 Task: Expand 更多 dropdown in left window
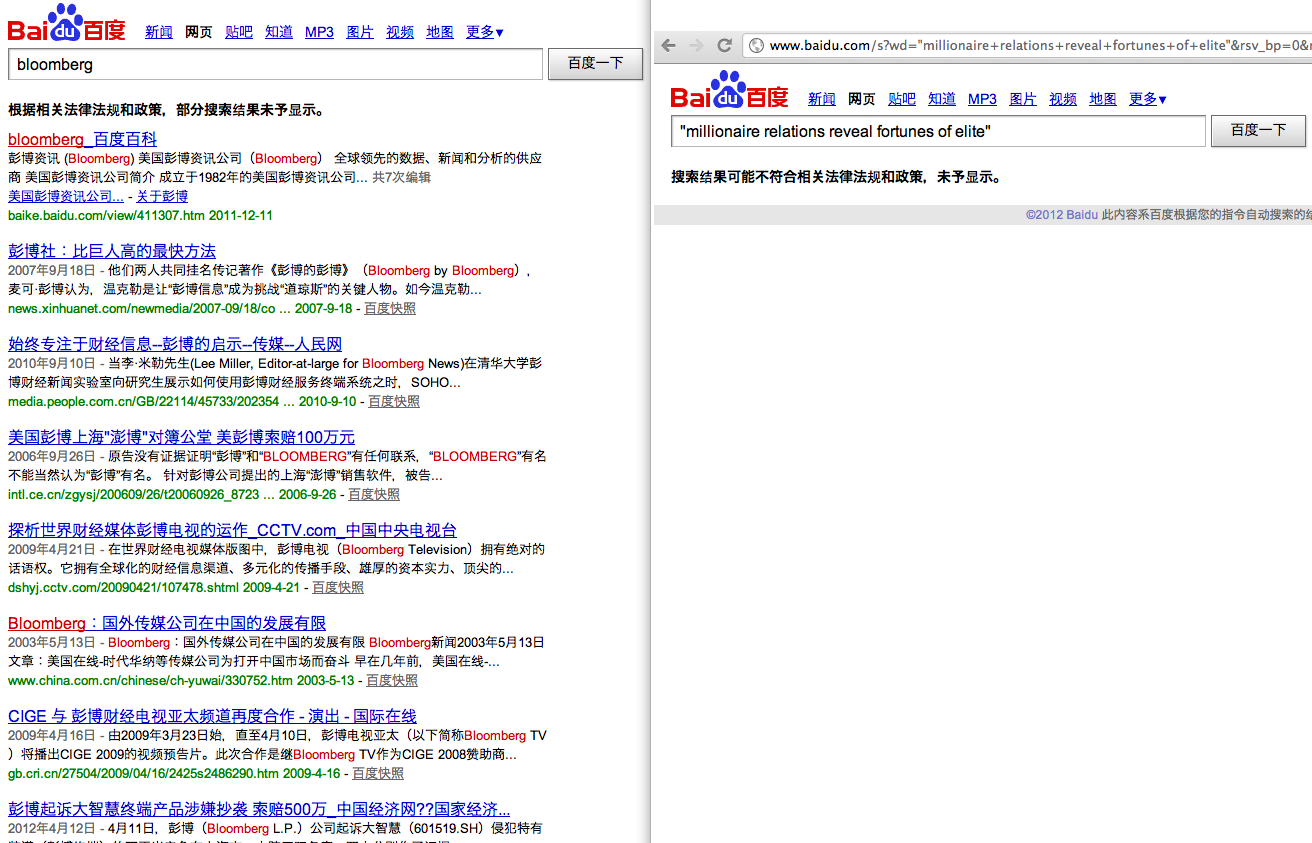coord(485,32)
